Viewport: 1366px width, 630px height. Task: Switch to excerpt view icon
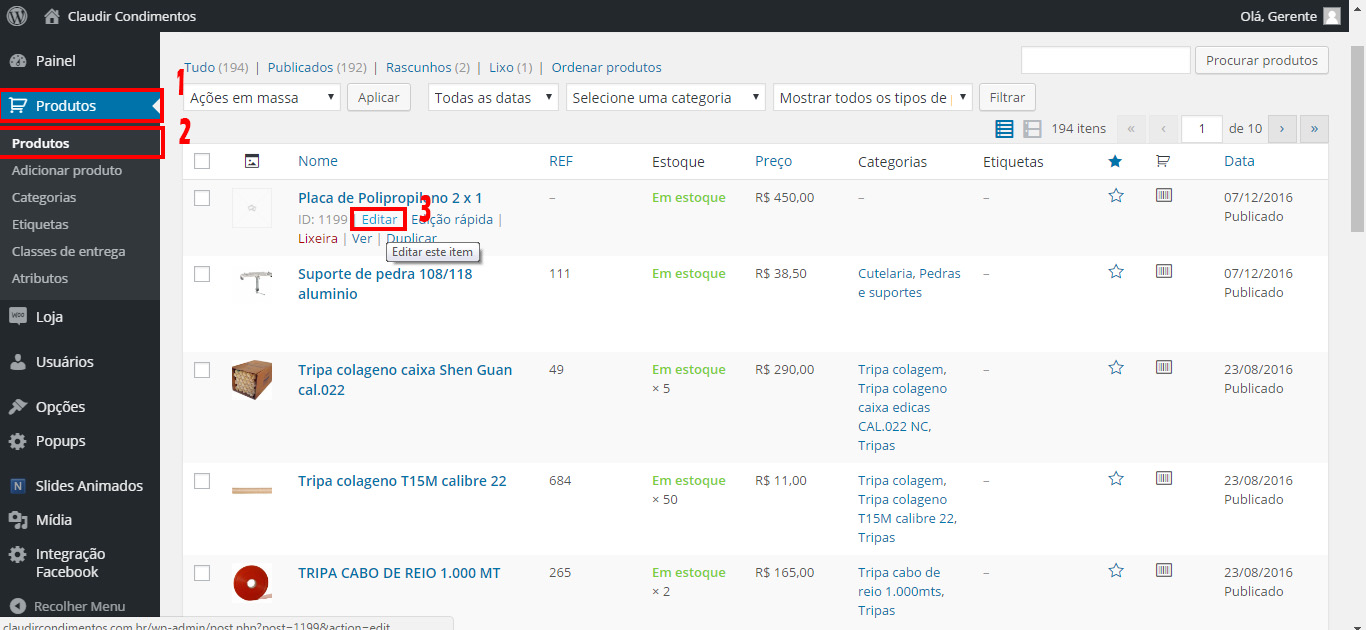click(1032, 129)
